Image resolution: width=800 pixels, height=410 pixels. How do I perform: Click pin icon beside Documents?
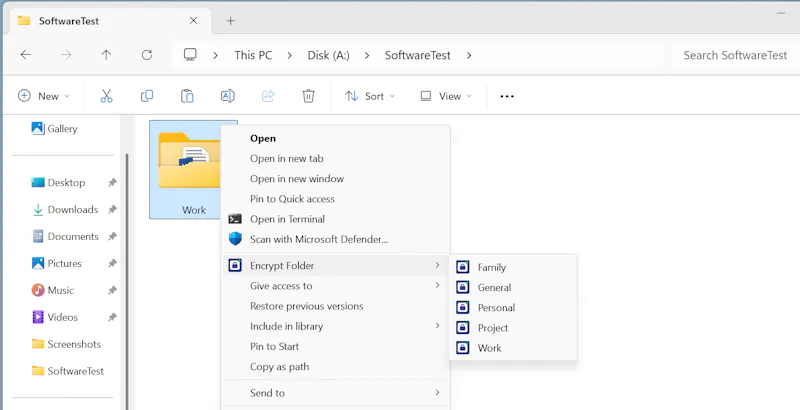pos(112,237)
